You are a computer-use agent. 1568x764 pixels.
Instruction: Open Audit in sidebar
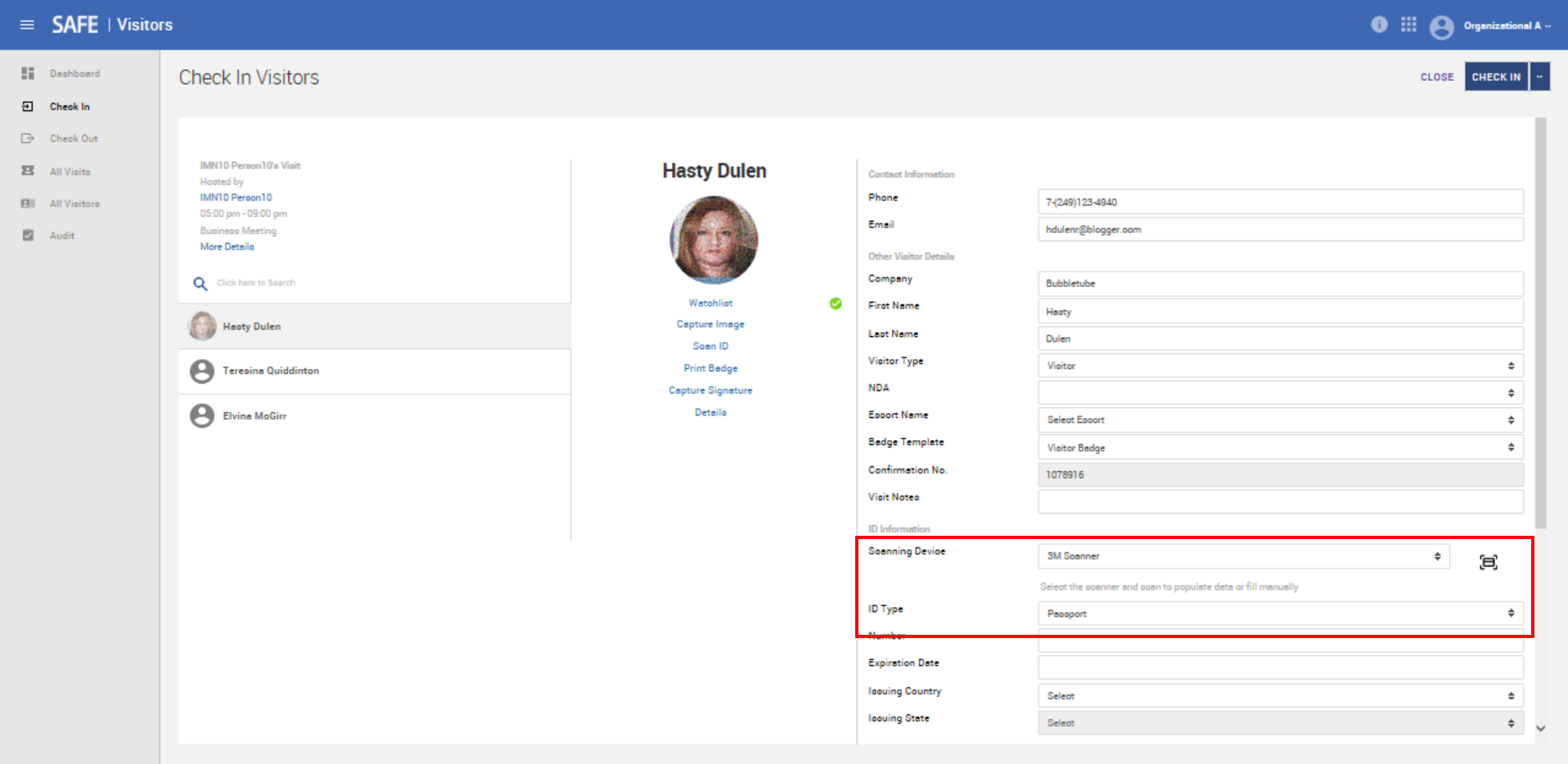(x=61, y=235)
